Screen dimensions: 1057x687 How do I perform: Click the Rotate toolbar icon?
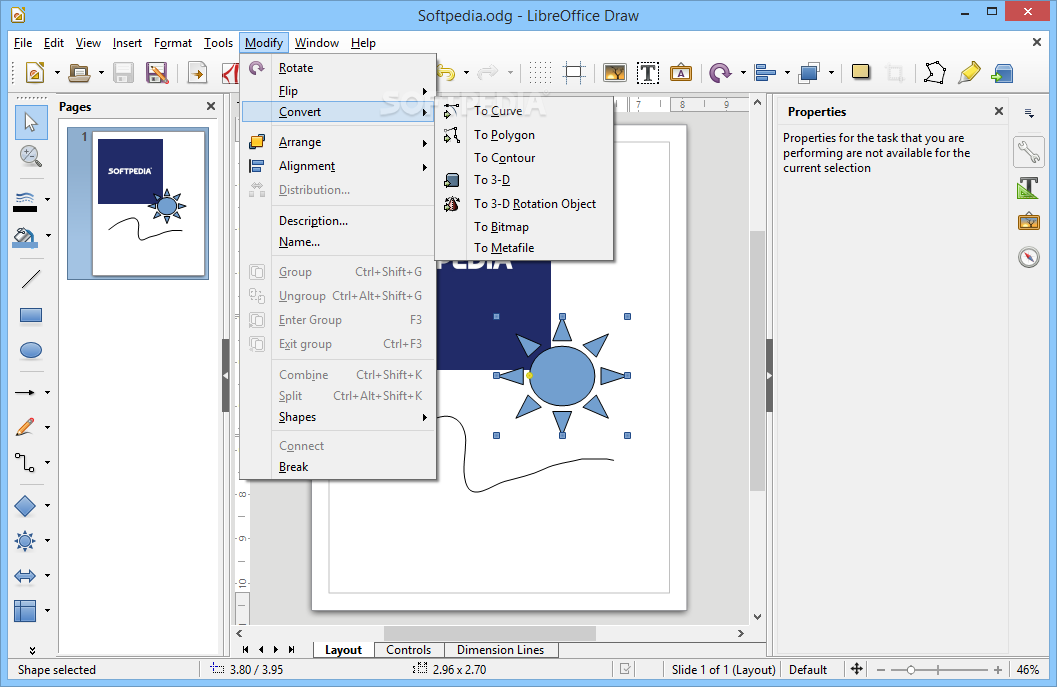tap(720, 72)
